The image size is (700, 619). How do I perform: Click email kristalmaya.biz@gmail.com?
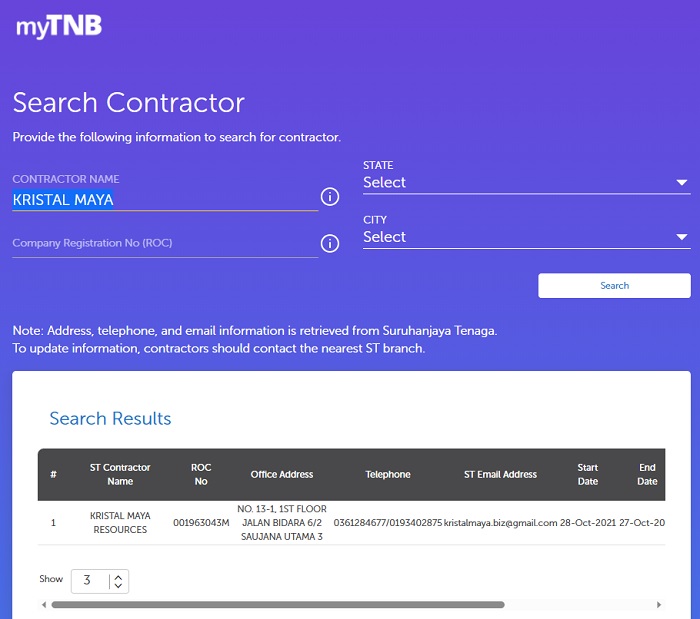click(x=500, y=523)
